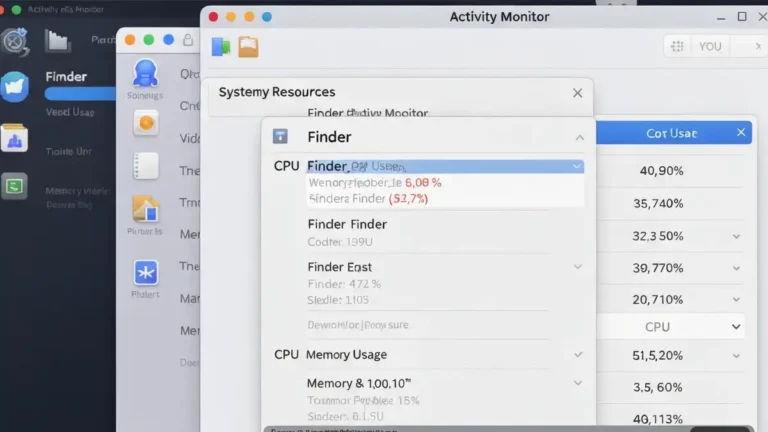This screenshot has width=768, height=432.
Task: Select the 6,08 % red option
Action: (423, 183)
